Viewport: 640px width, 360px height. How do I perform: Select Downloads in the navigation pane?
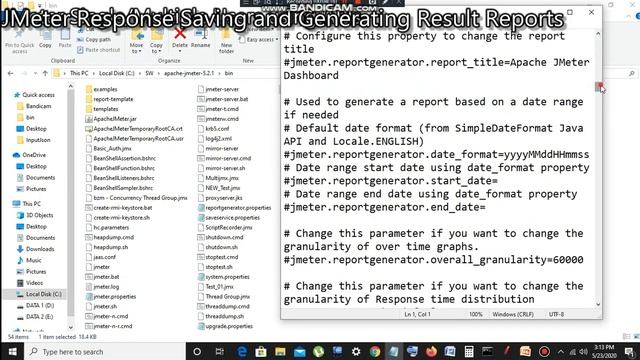[x=40, y=249]
